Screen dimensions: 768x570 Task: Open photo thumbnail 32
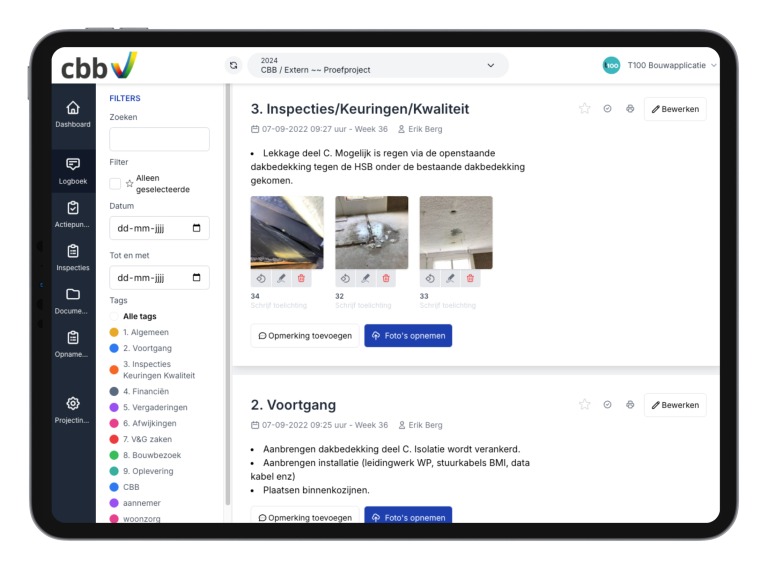(x=372, y=233)
